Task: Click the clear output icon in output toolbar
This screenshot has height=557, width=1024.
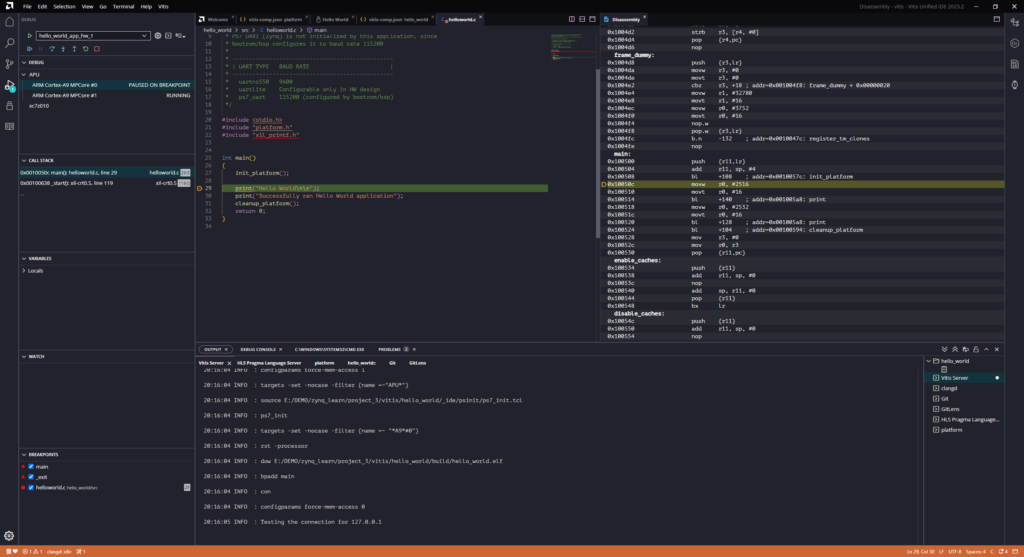Action: tap(965, 349)
